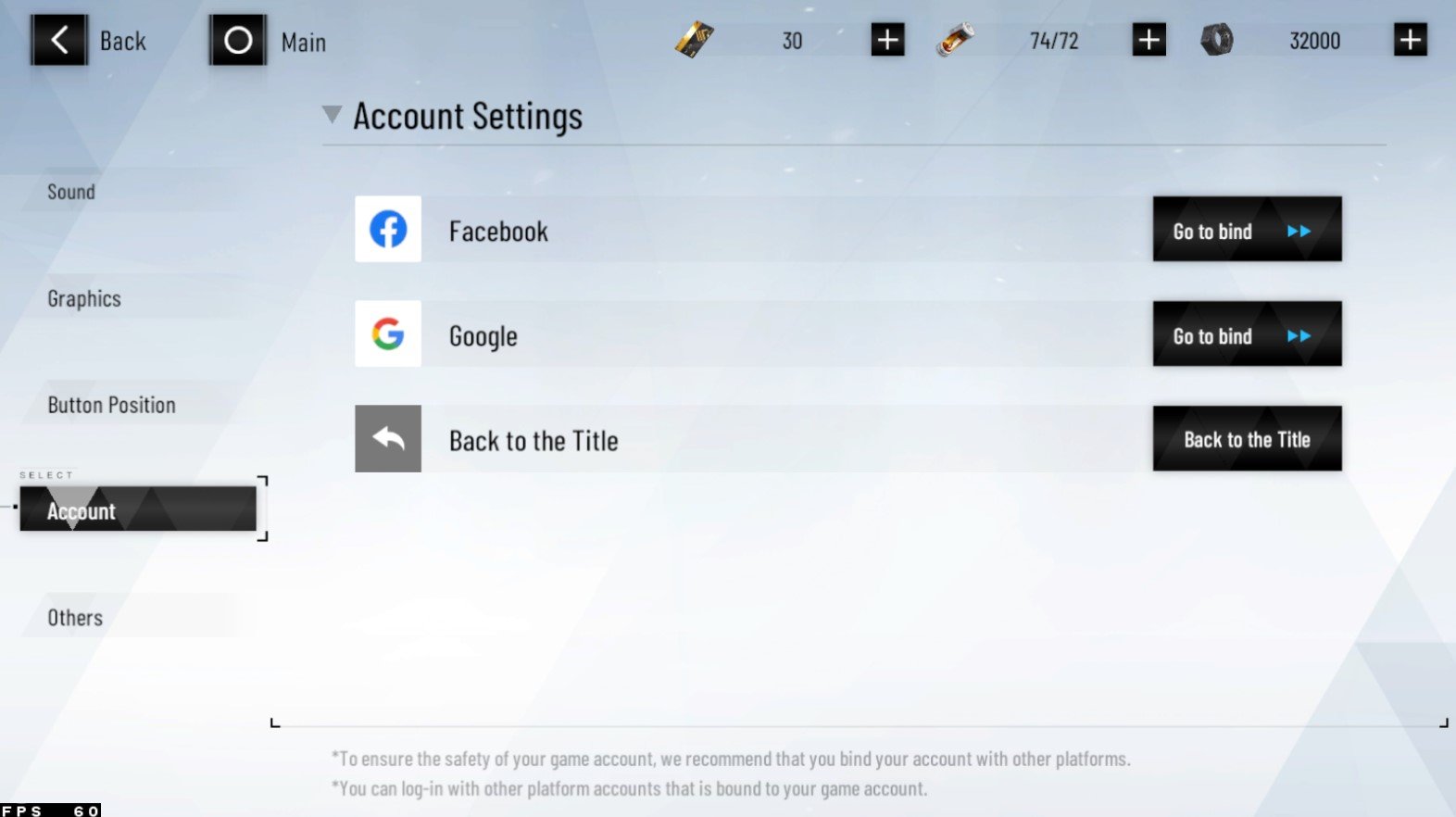Tap the Main circle icon

tap(238, 40)
